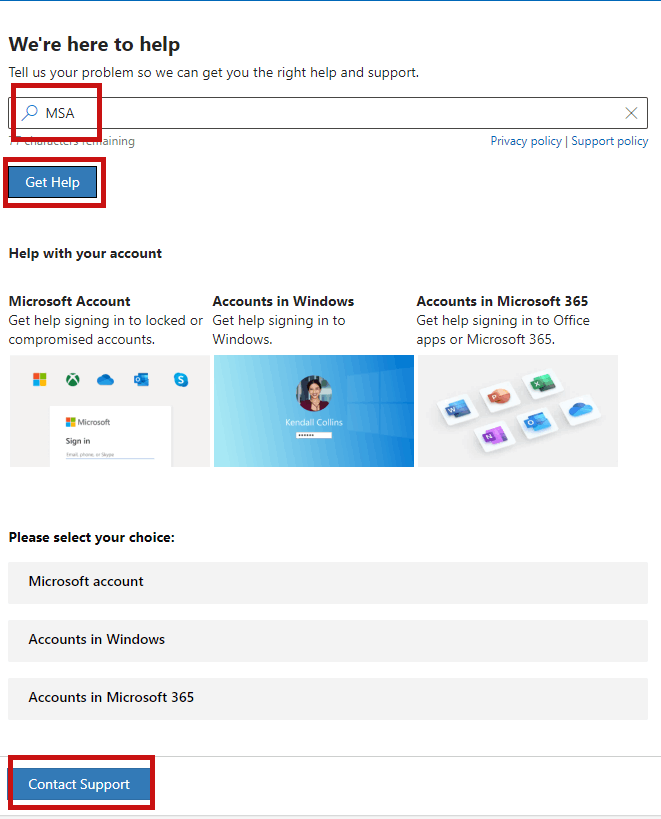Click the Get Help button
This screenshot has width=661, height=819.
pos(52,182)
